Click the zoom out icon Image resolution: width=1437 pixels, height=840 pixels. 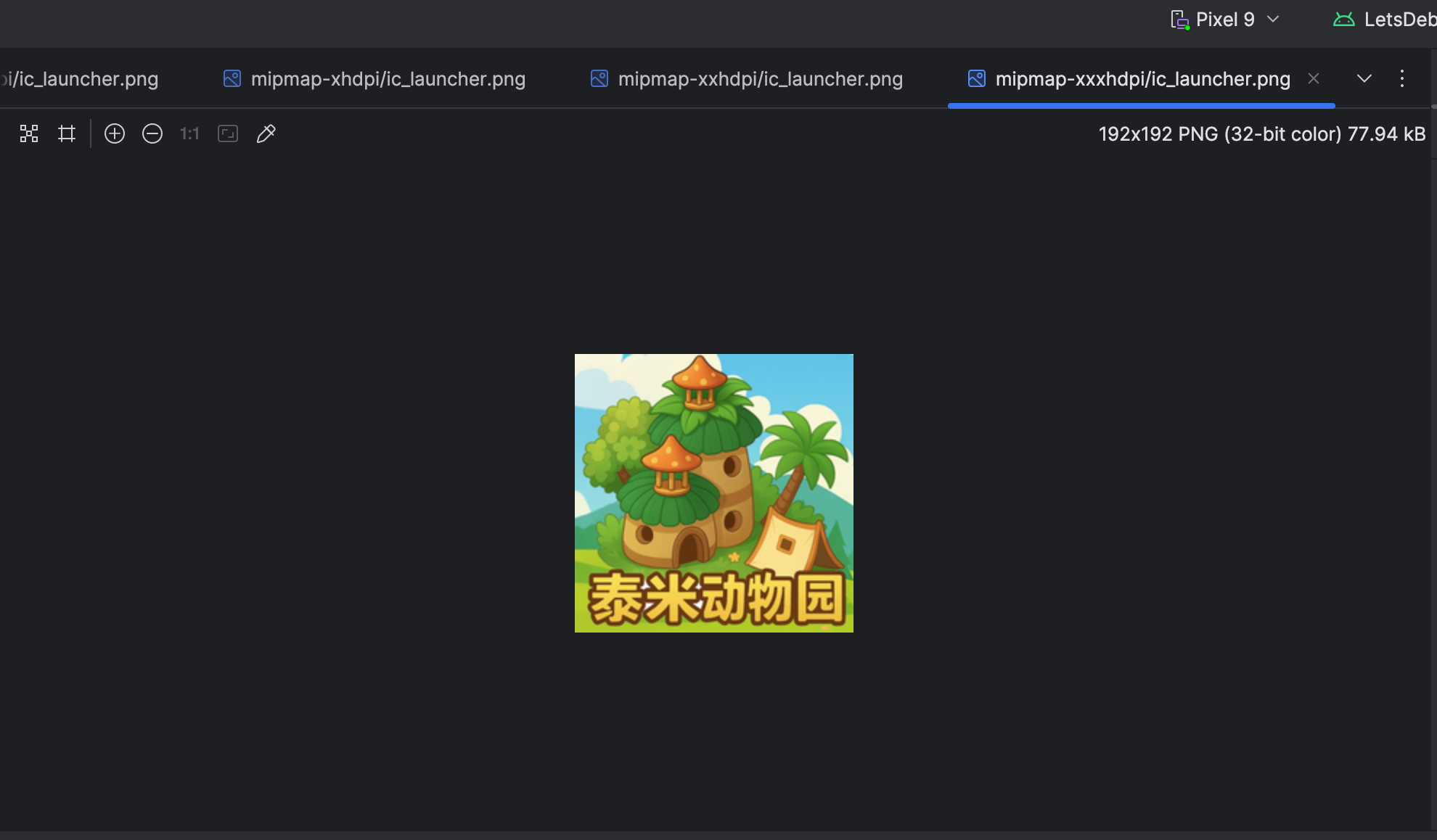152,133
